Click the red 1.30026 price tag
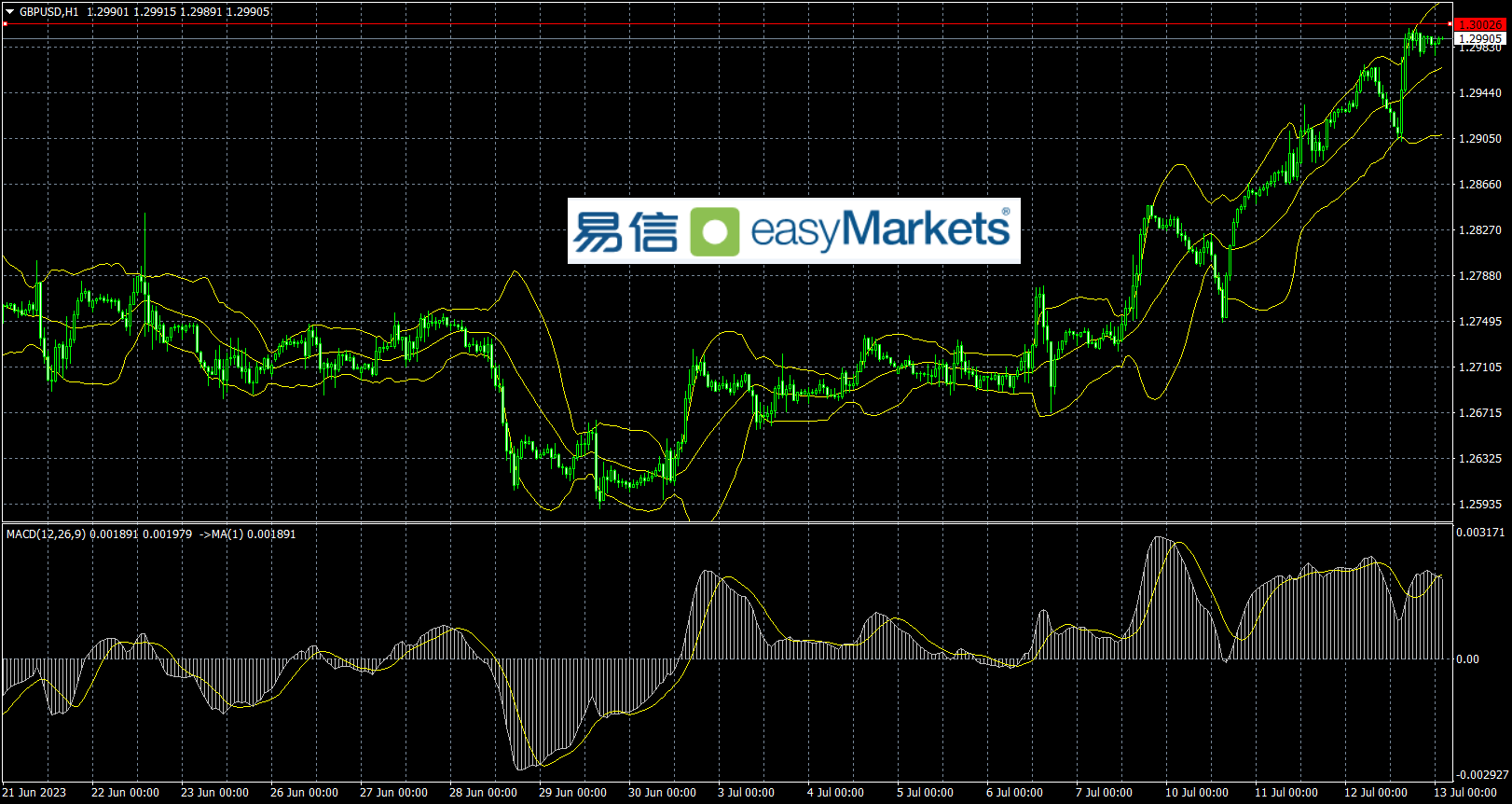The image size is (1512, 804). coord(1480,25)
